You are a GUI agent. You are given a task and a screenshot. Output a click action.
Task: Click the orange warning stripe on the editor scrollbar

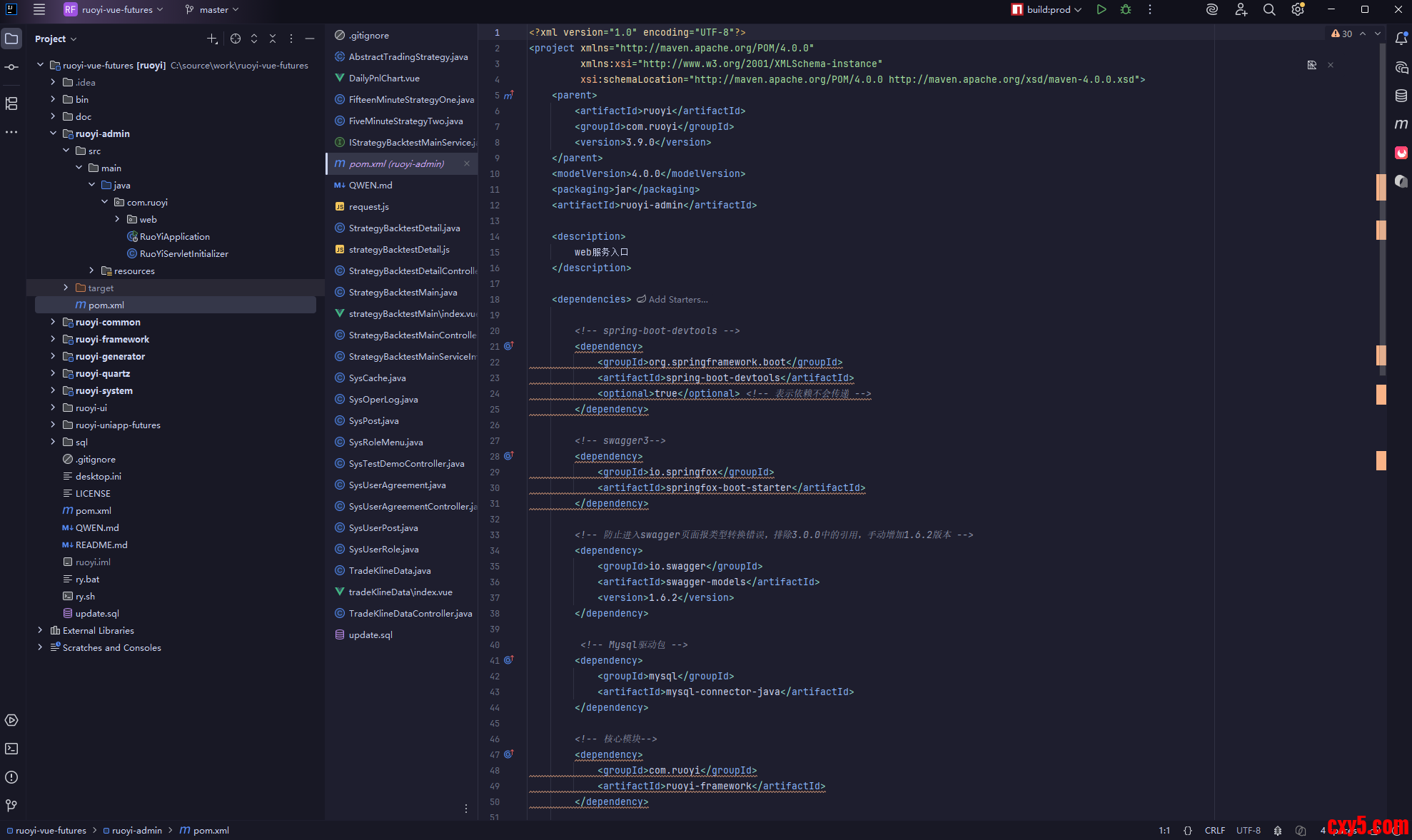pyautogui.click(x=1381, y=187)
